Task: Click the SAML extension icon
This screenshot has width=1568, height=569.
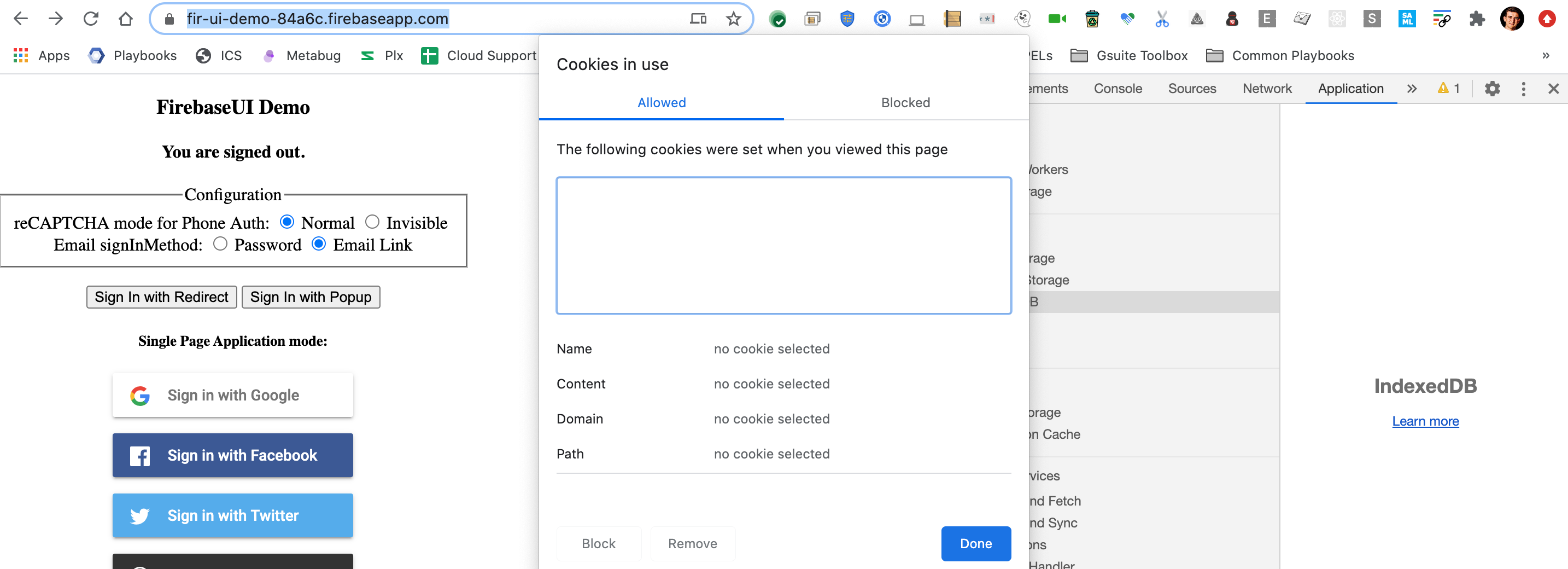Action: [1407, 19]
